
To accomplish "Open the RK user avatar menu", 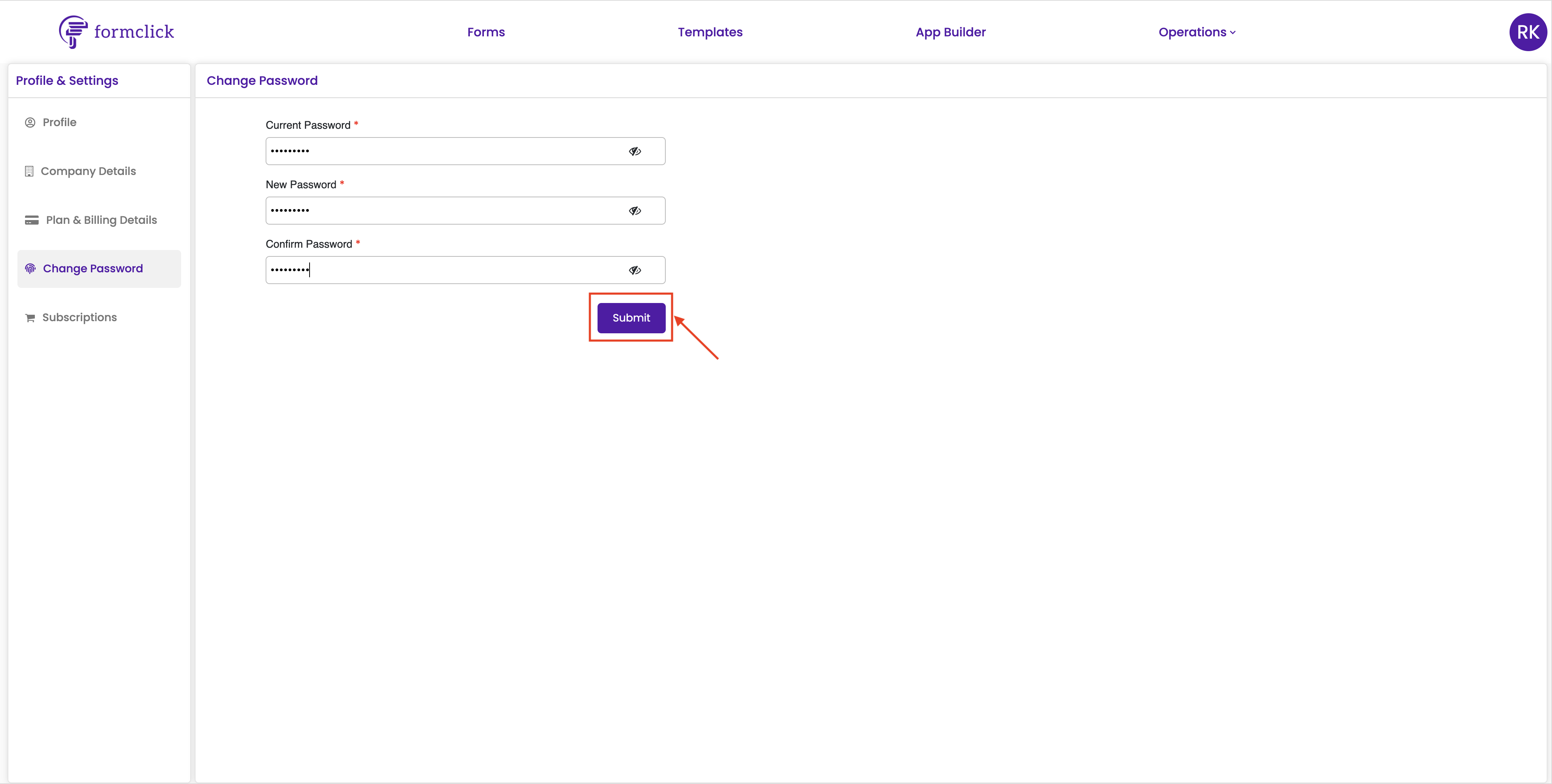I will coord(1527,32).
